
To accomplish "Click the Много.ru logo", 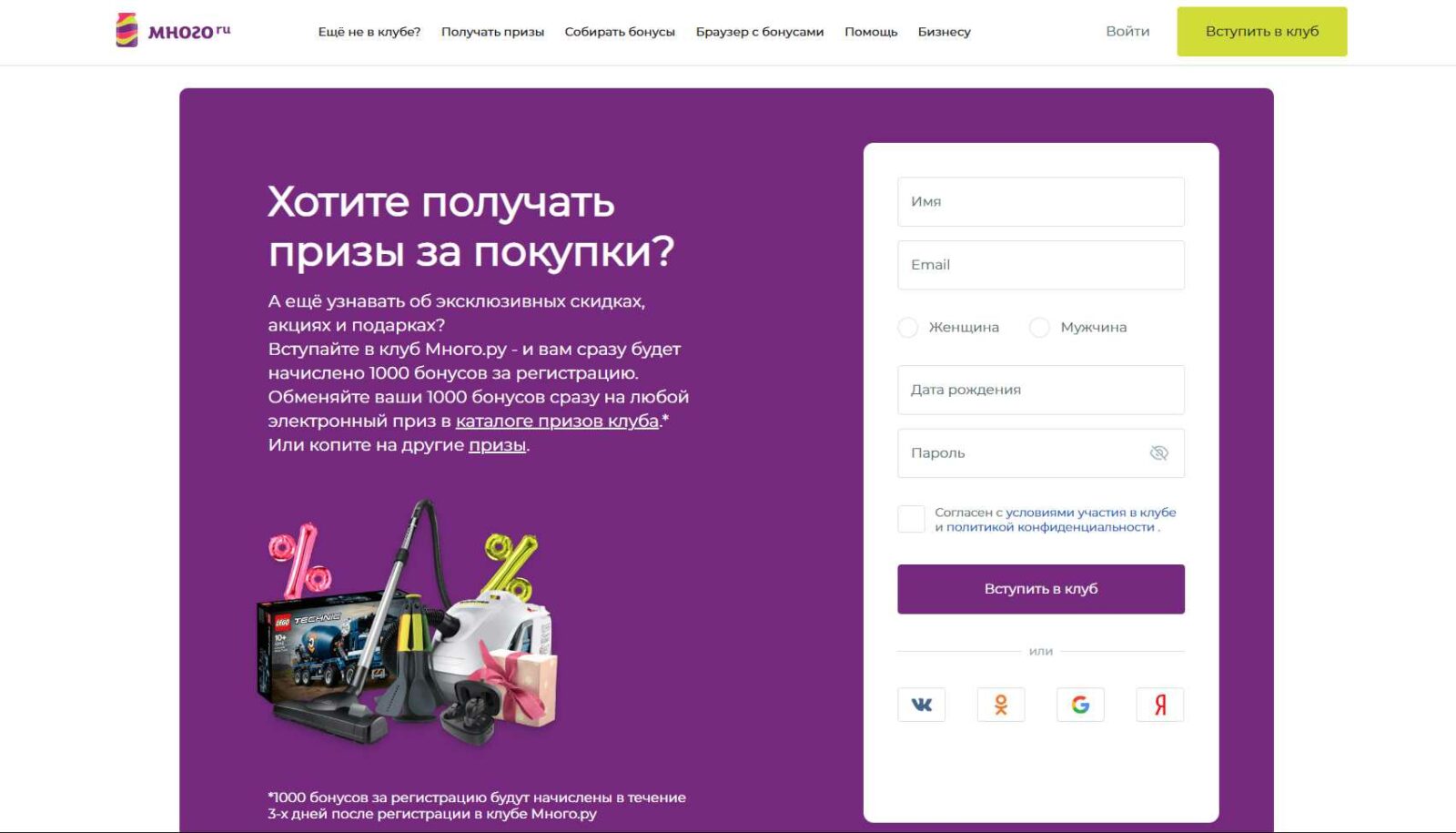I will 173,30.
